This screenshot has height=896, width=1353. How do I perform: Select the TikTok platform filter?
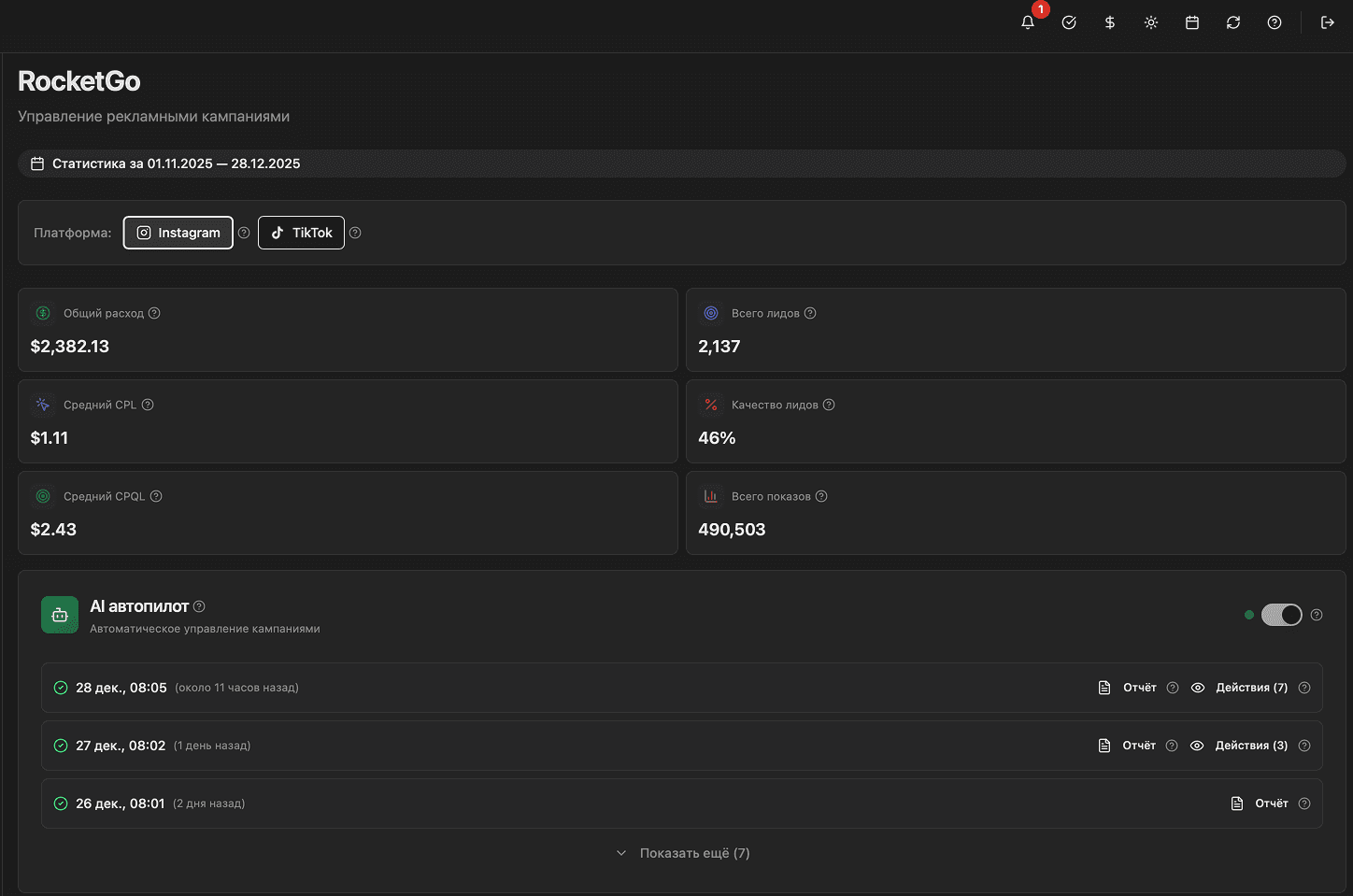tap(301, 233)
